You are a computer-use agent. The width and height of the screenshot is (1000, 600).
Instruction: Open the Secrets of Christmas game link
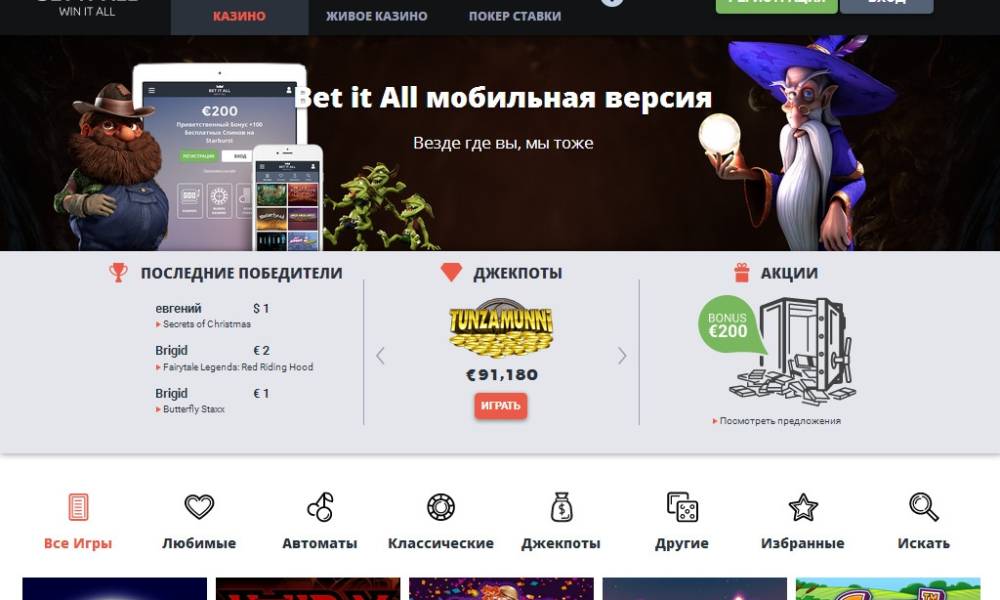[203, 324]
